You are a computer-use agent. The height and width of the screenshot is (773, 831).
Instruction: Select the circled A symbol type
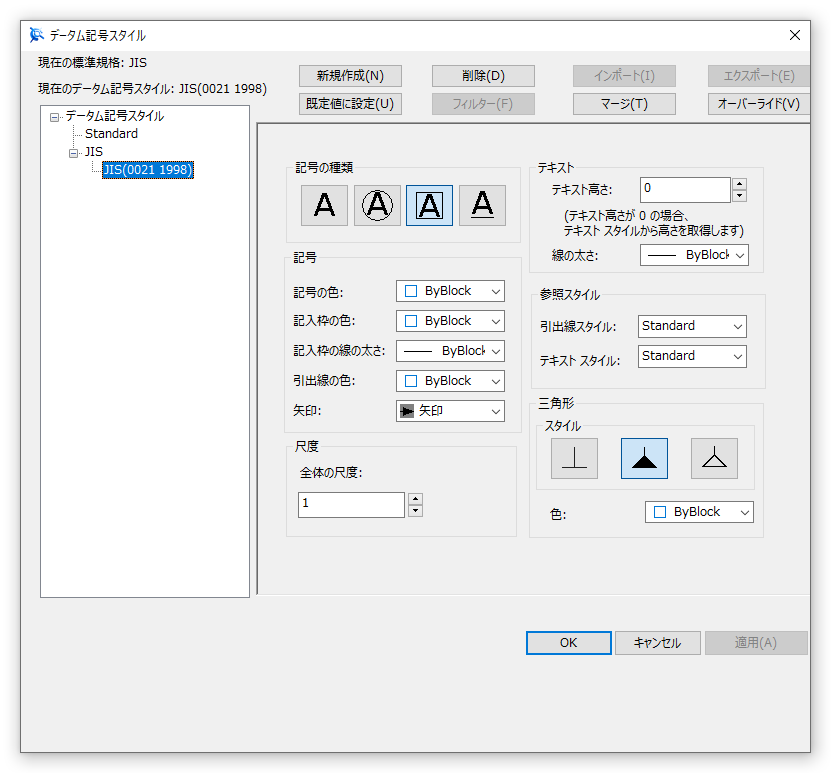(x=376, y=205)
